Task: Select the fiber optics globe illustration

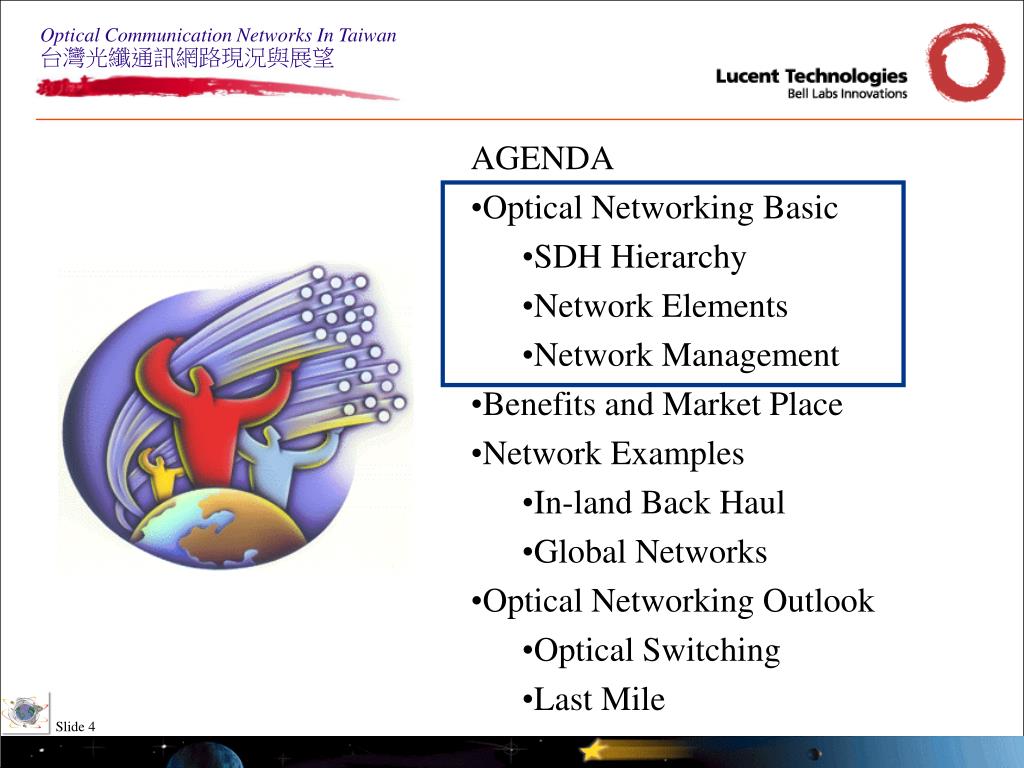Action: (x=234, y=417)
